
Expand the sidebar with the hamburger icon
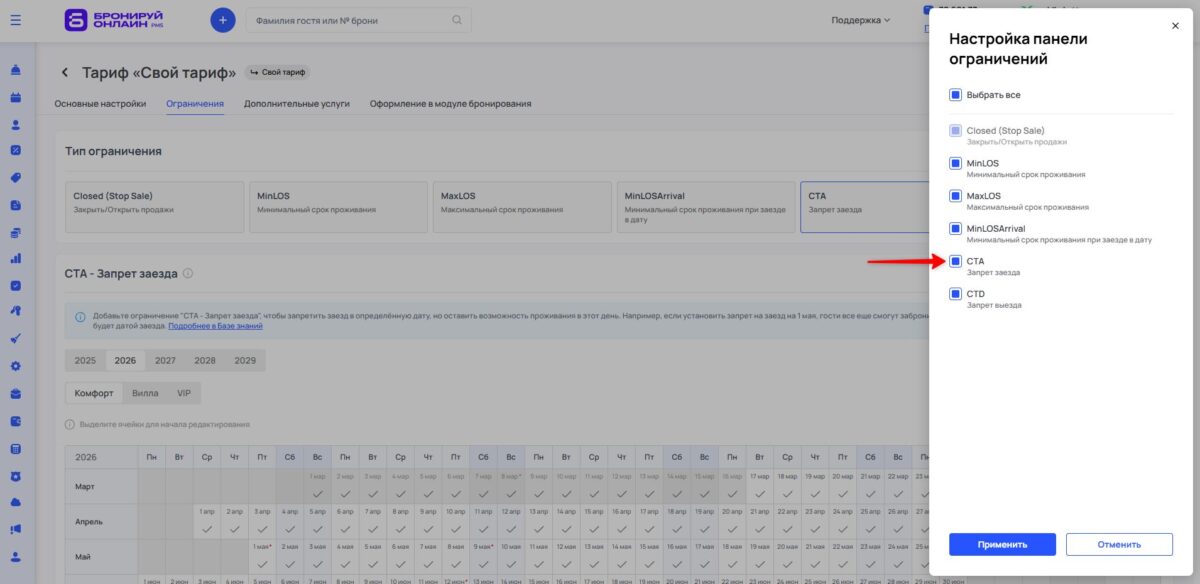coord(14,18)
